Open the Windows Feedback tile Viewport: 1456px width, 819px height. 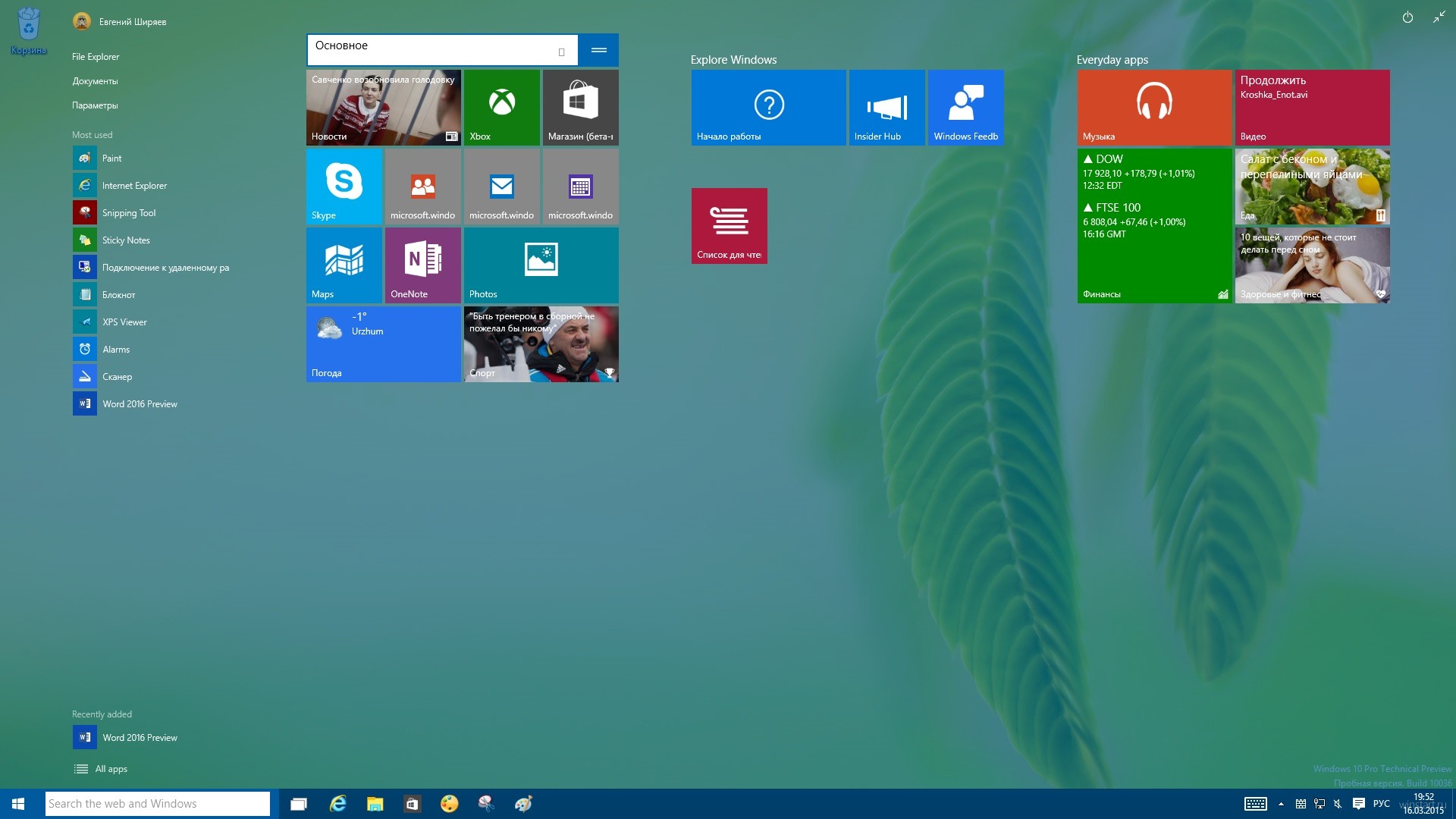coord(965,108)
